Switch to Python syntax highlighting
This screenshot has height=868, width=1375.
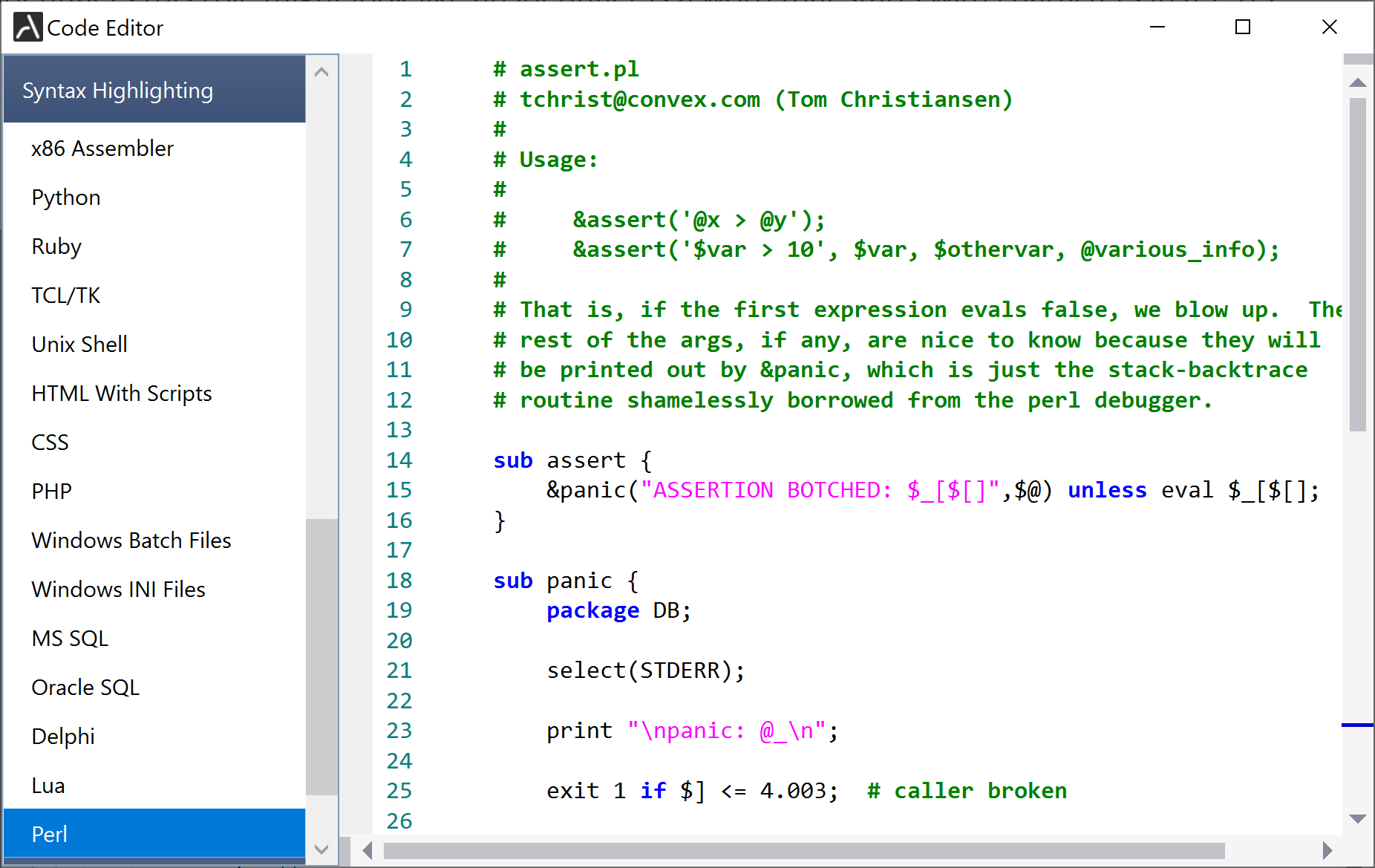point(65,197)
